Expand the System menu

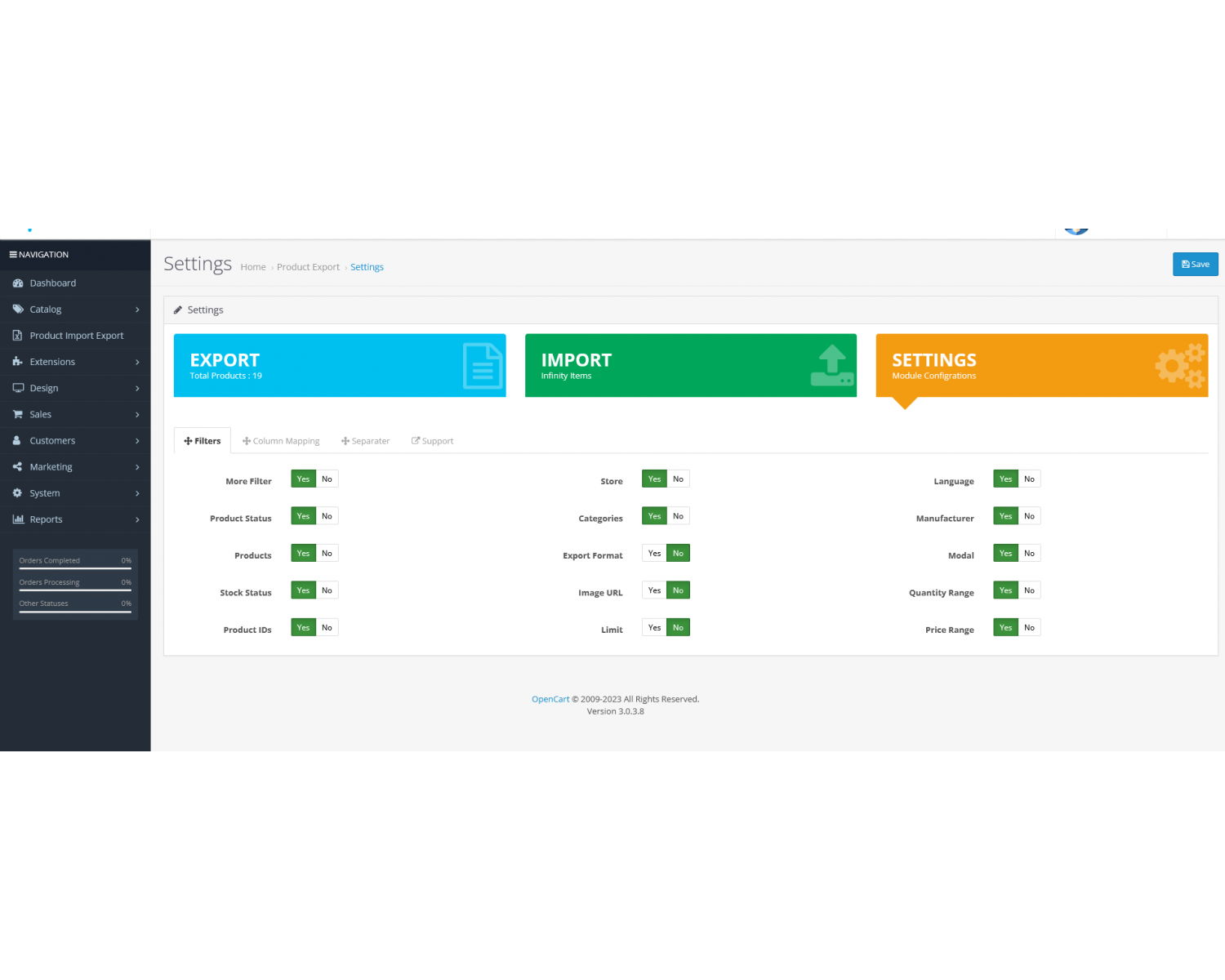pos(45,492)
